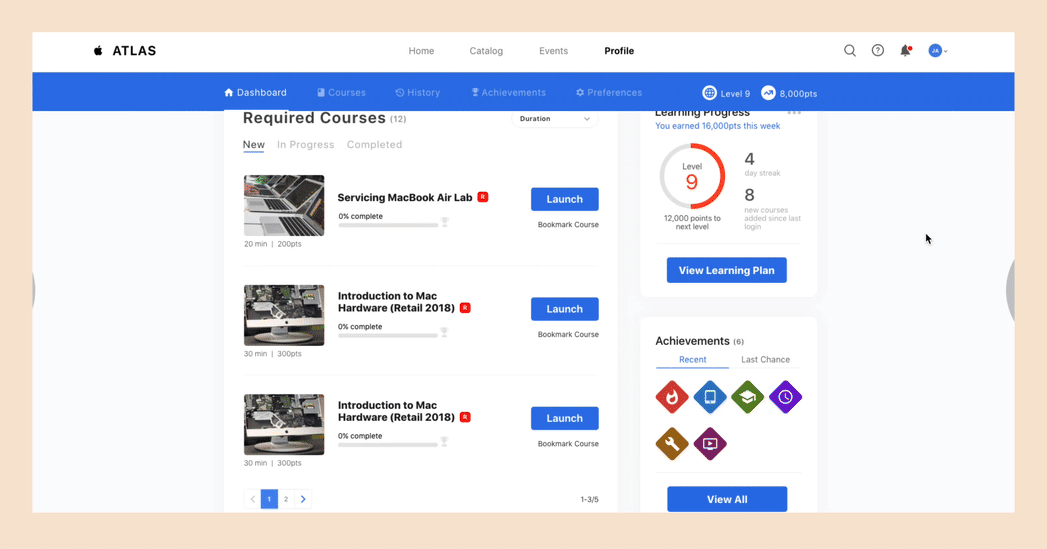Click the help question mark icon
Viewport: 1047px width, 549px height.
point(878,51)
